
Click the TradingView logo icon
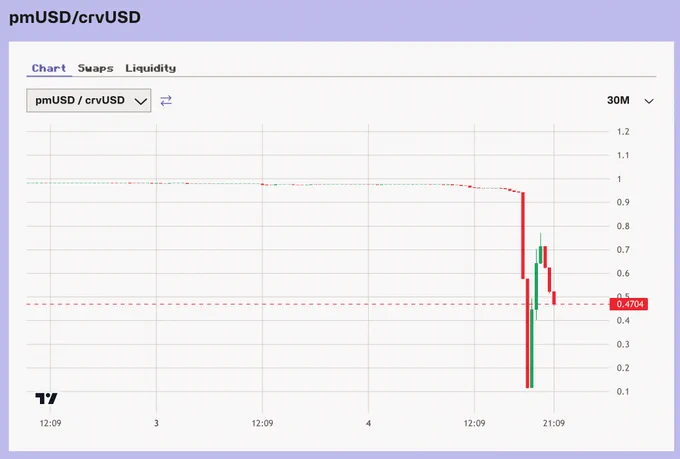coord(46,398)
